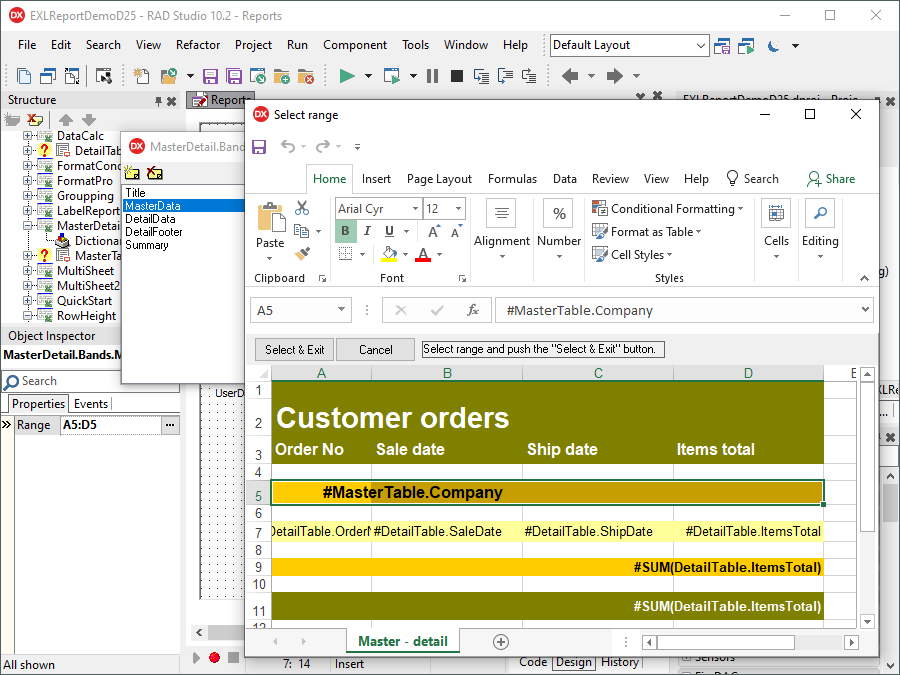Screen dimensions: 900x675
Task: Select the Master - detail sheet tab
Action: tap(402, 641)
